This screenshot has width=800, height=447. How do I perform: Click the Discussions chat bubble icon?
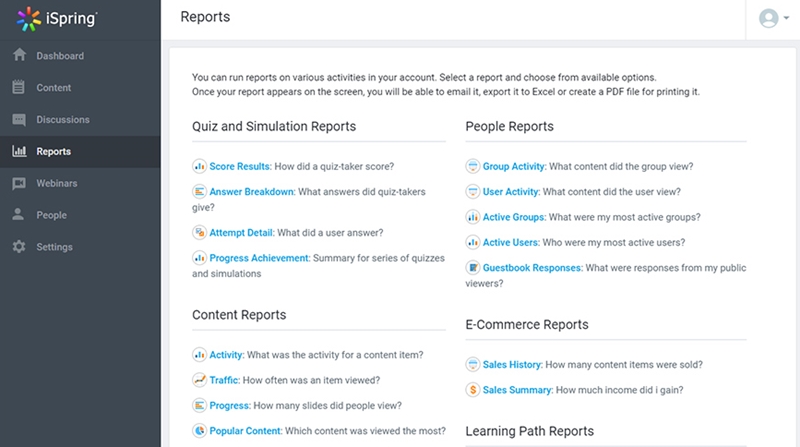point(19,120)
